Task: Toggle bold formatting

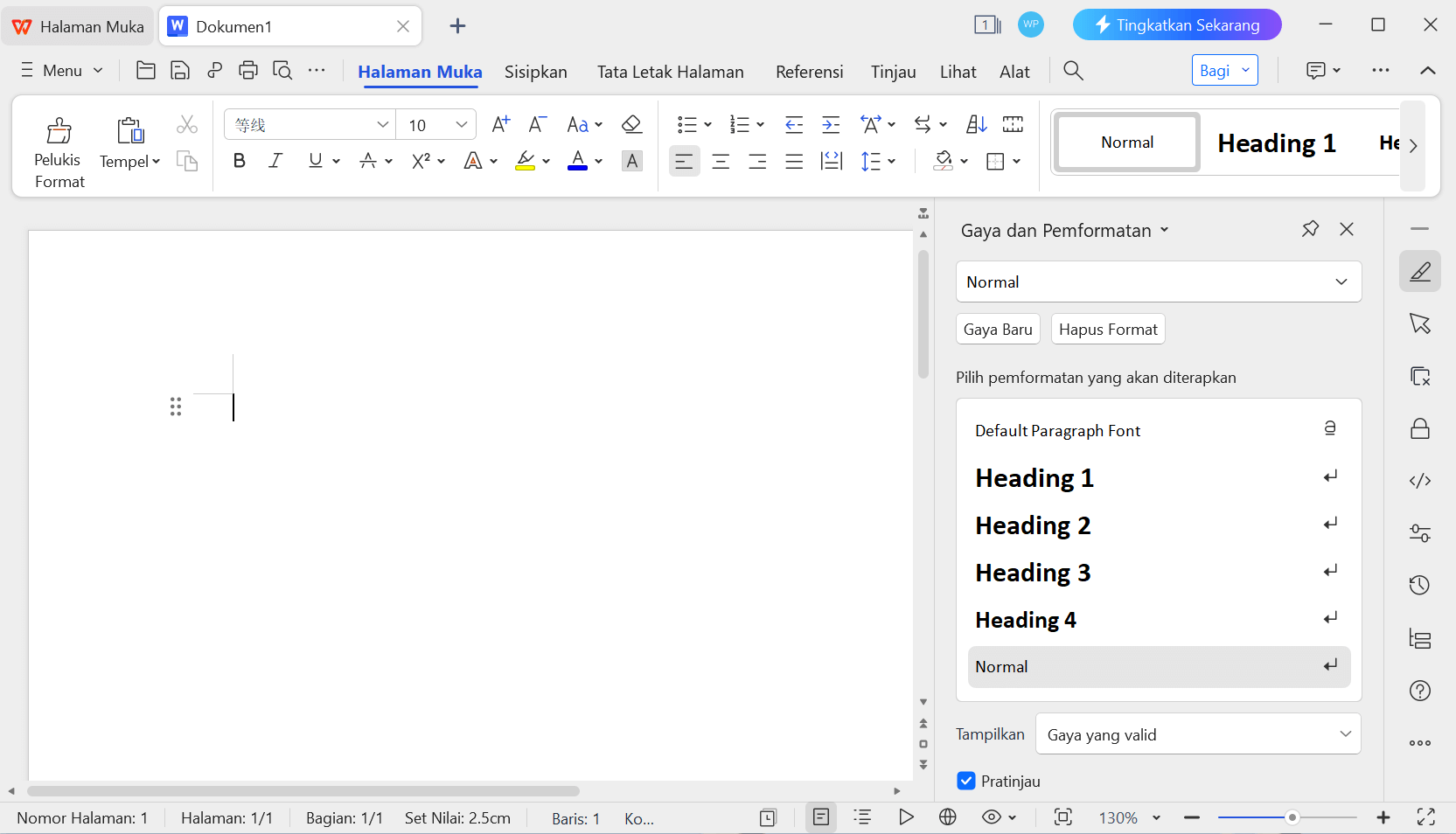Action: [239, 161]
